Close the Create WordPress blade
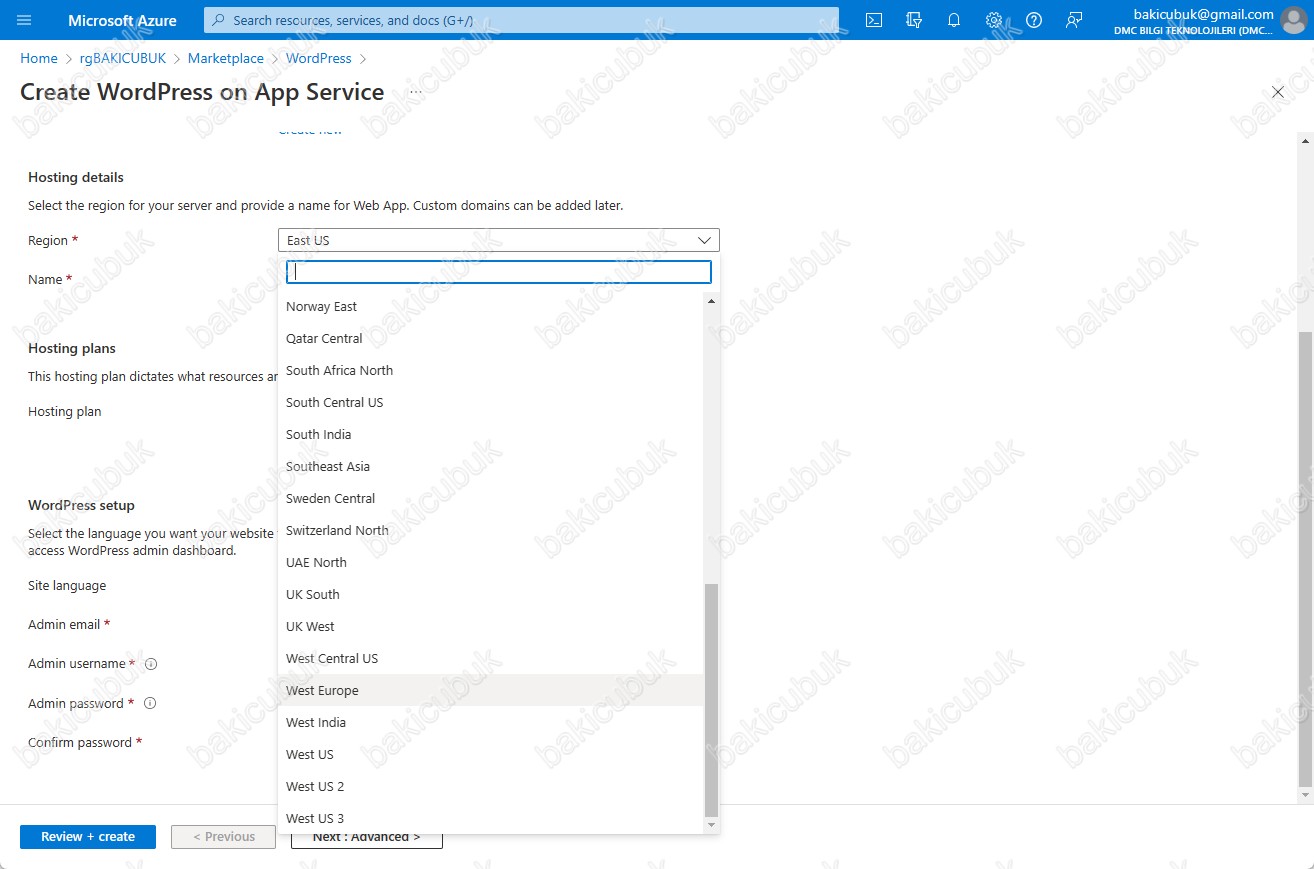The width and height of the screenshot is (1314, 869). 1277,92
